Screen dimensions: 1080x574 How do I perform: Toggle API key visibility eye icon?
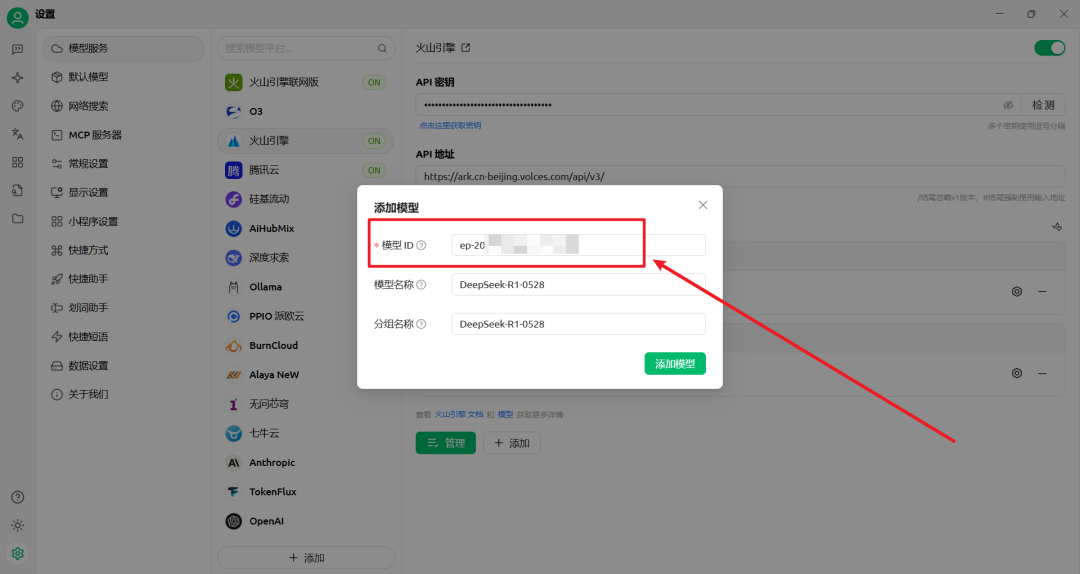[x=1008, y=105]
